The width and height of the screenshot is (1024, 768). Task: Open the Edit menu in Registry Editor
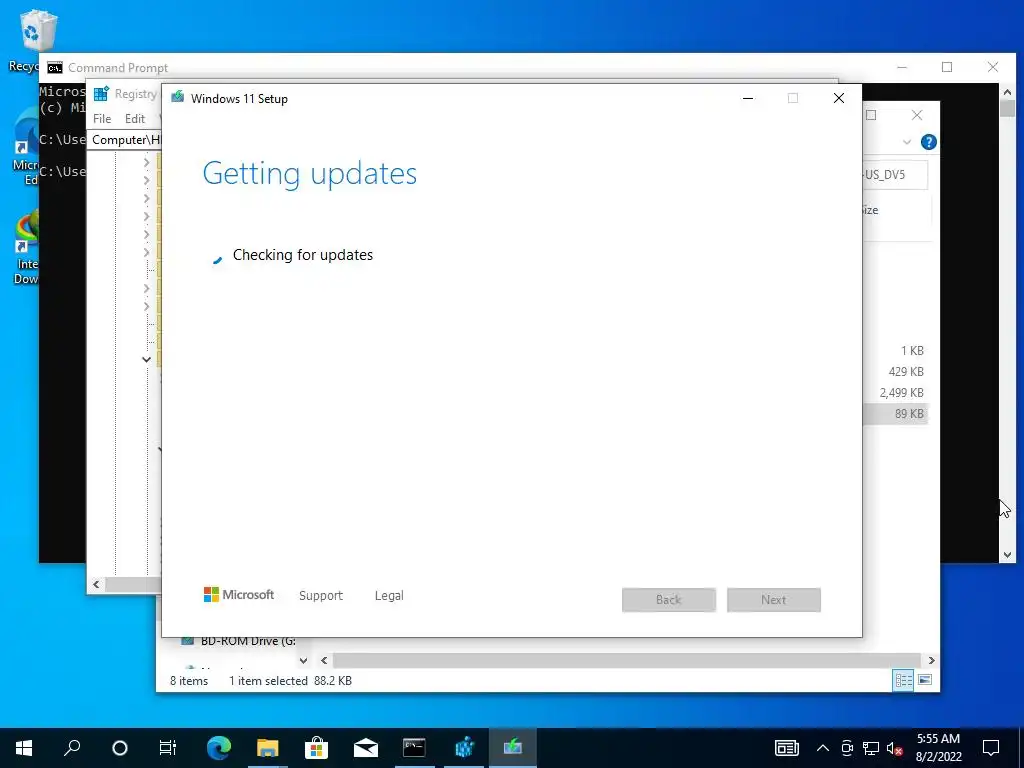pos(135,119)
